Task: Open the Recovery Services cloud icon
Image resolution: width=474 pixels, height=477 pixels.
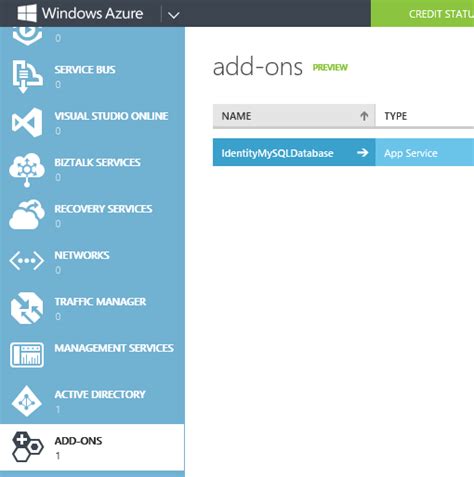Action: (x=27, y=215)
